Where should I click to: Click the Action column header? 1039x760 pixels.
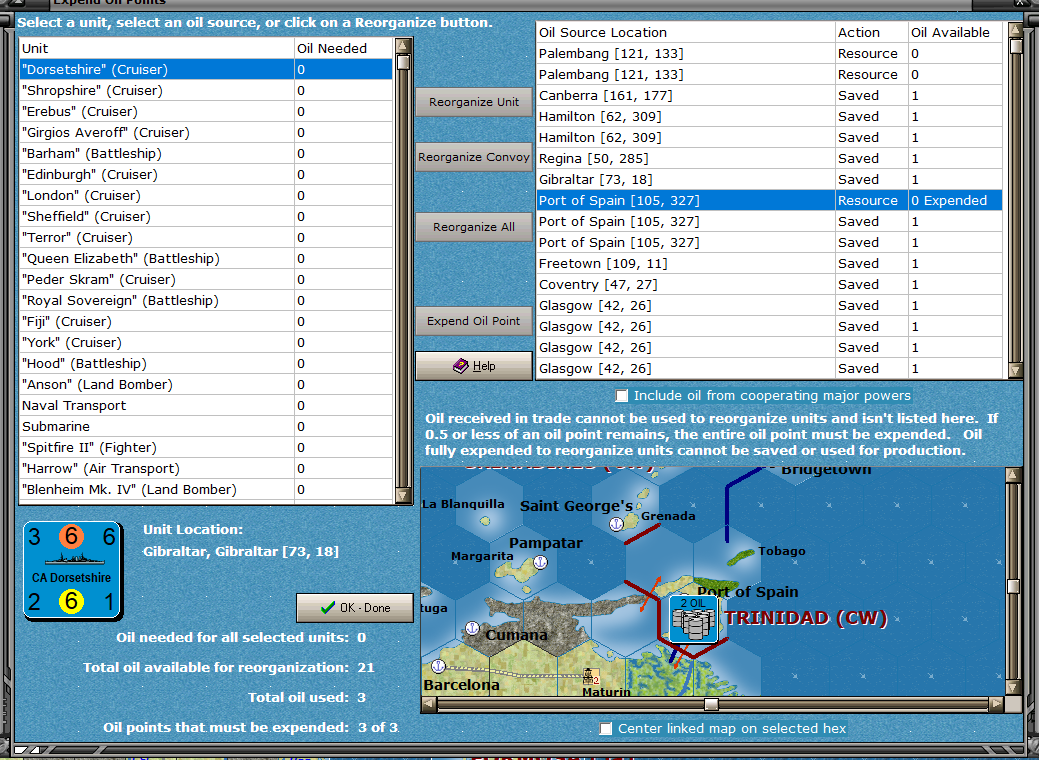(x=871, y=32)
